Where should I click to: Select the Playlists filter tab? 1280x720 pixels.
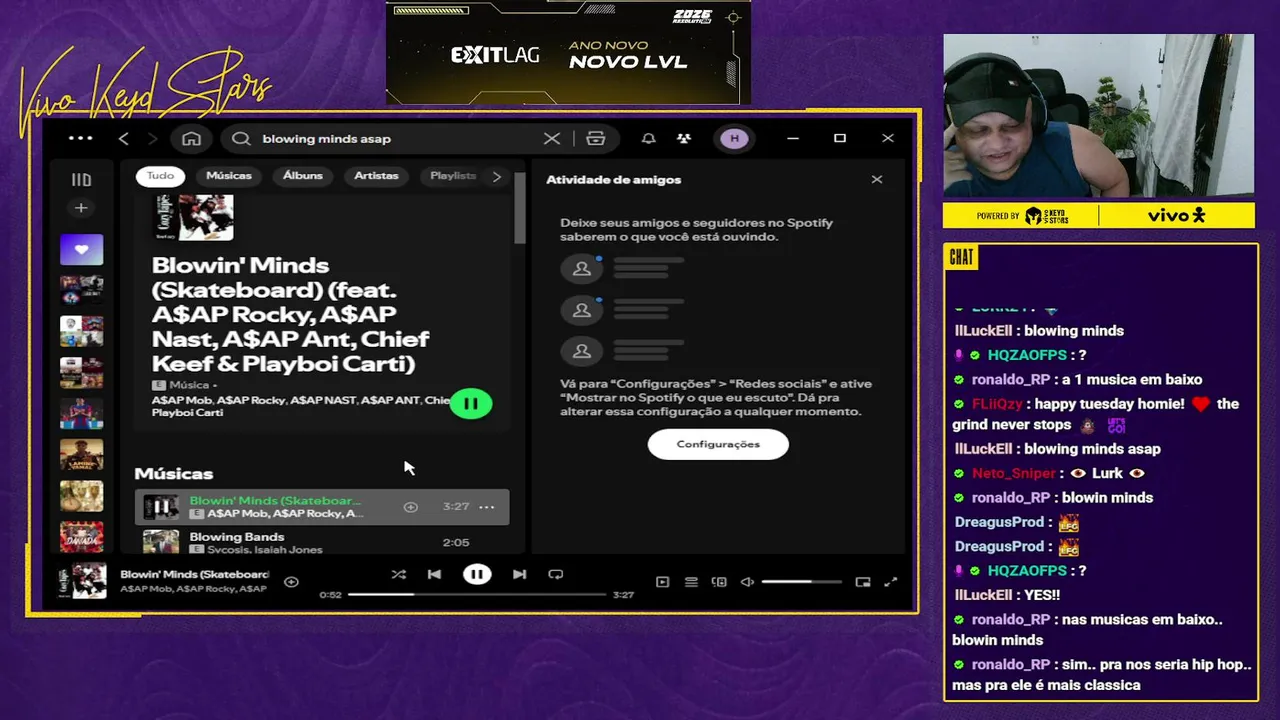click(x=453, y=176)
